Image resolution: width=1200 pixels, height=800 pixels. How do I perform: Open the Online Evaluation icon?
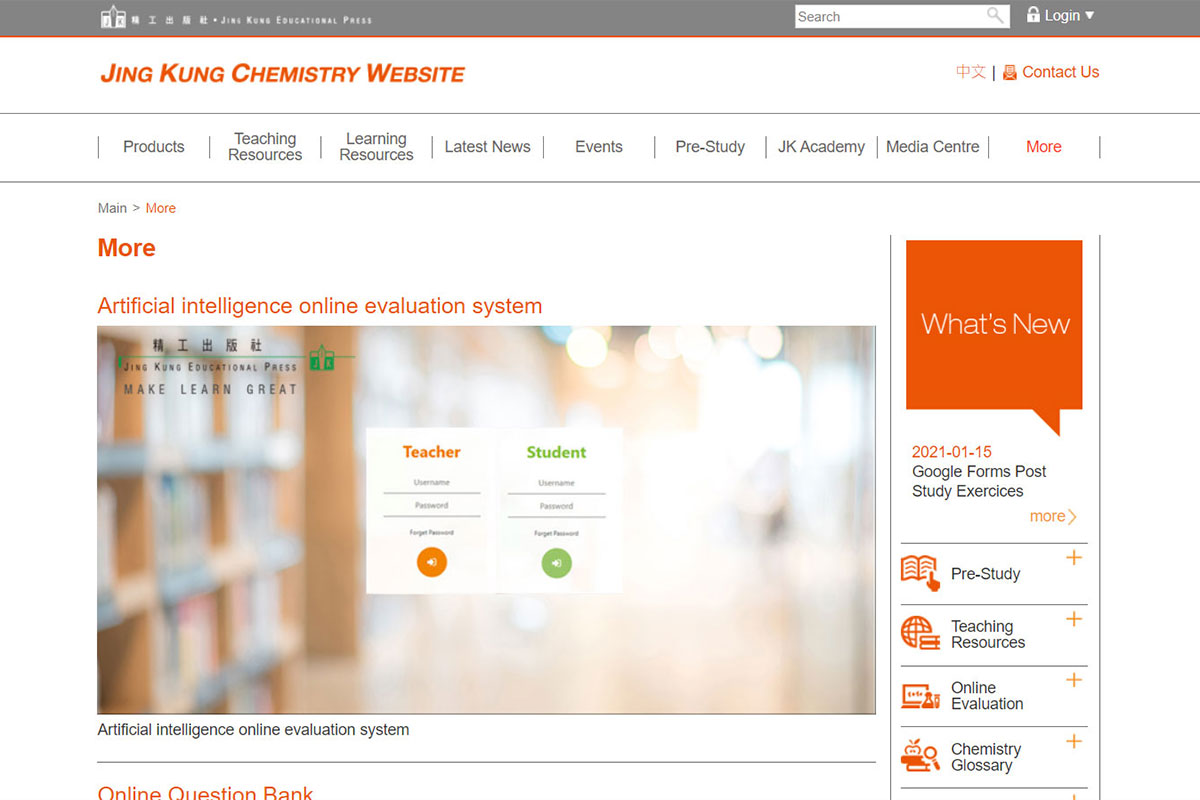(921, 696)
